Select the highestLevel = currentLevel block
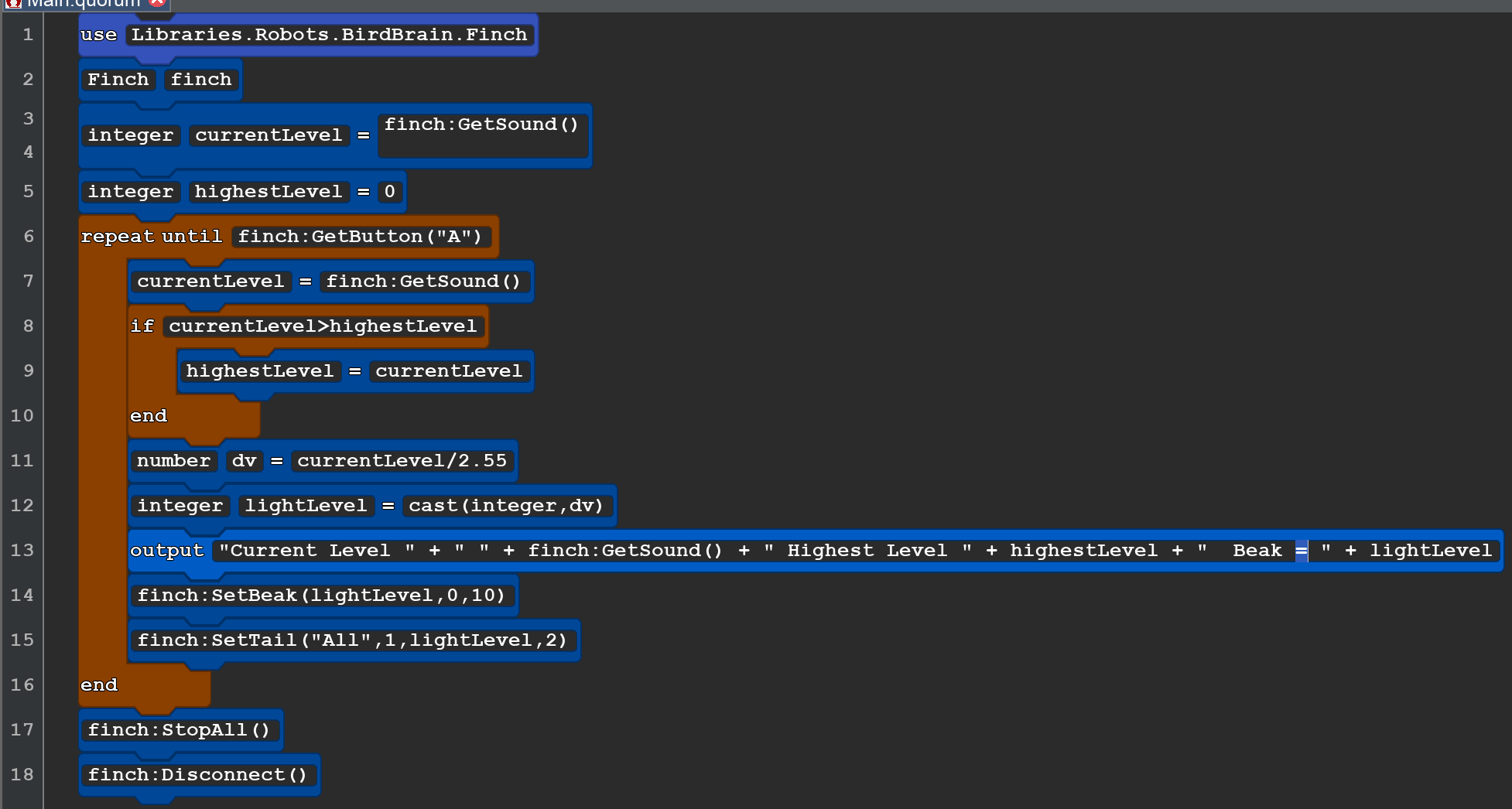The image size is (1512, 809). [355, 370]
